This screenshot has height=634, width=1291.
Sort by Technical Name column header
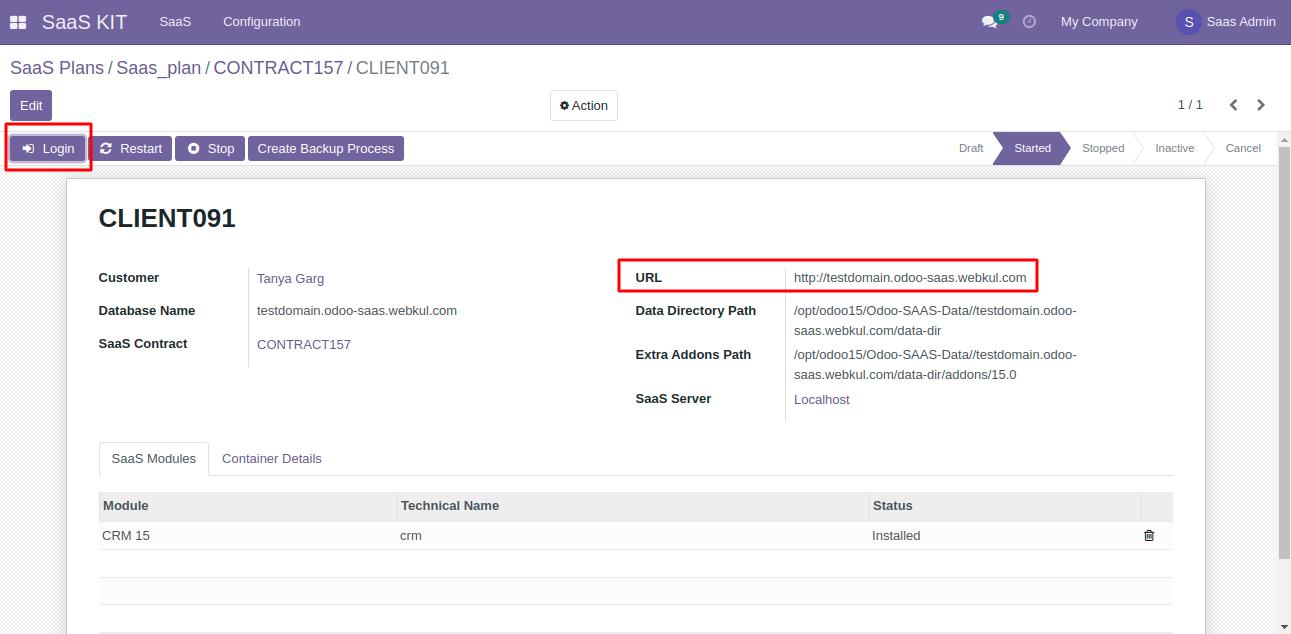coord(632,506)
